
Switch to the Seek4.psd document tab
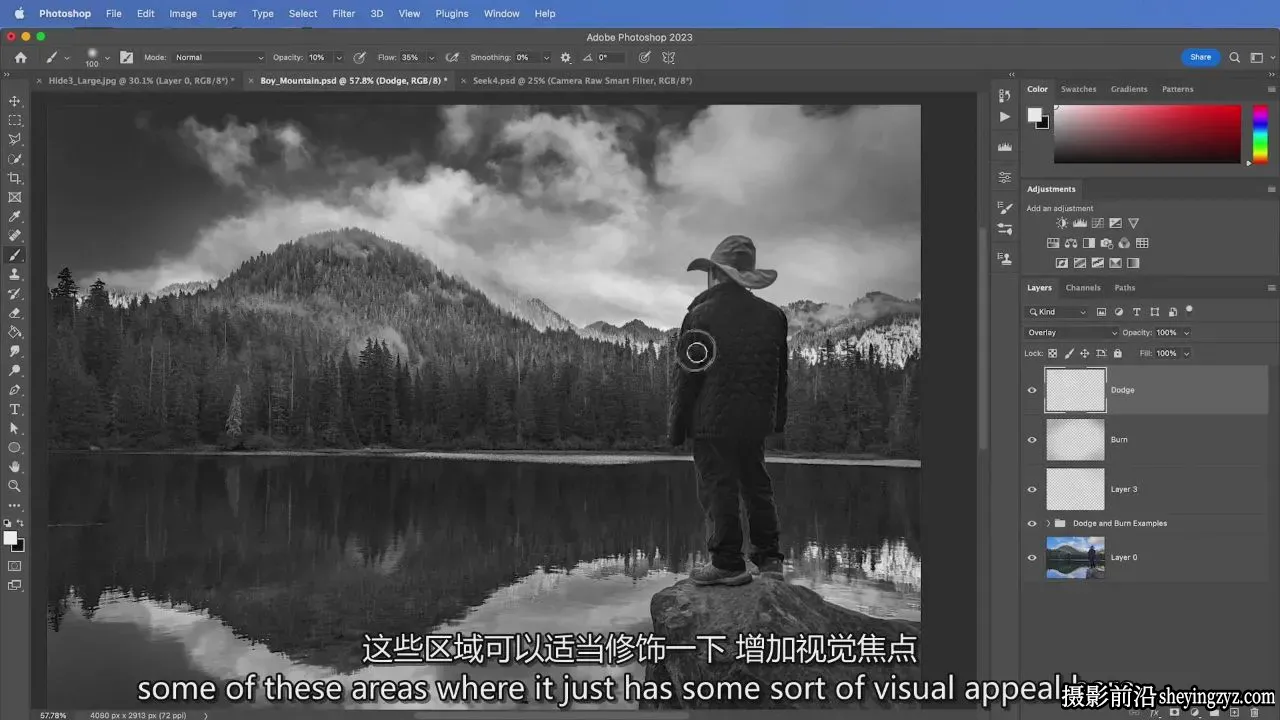click(x=582, y=81)
